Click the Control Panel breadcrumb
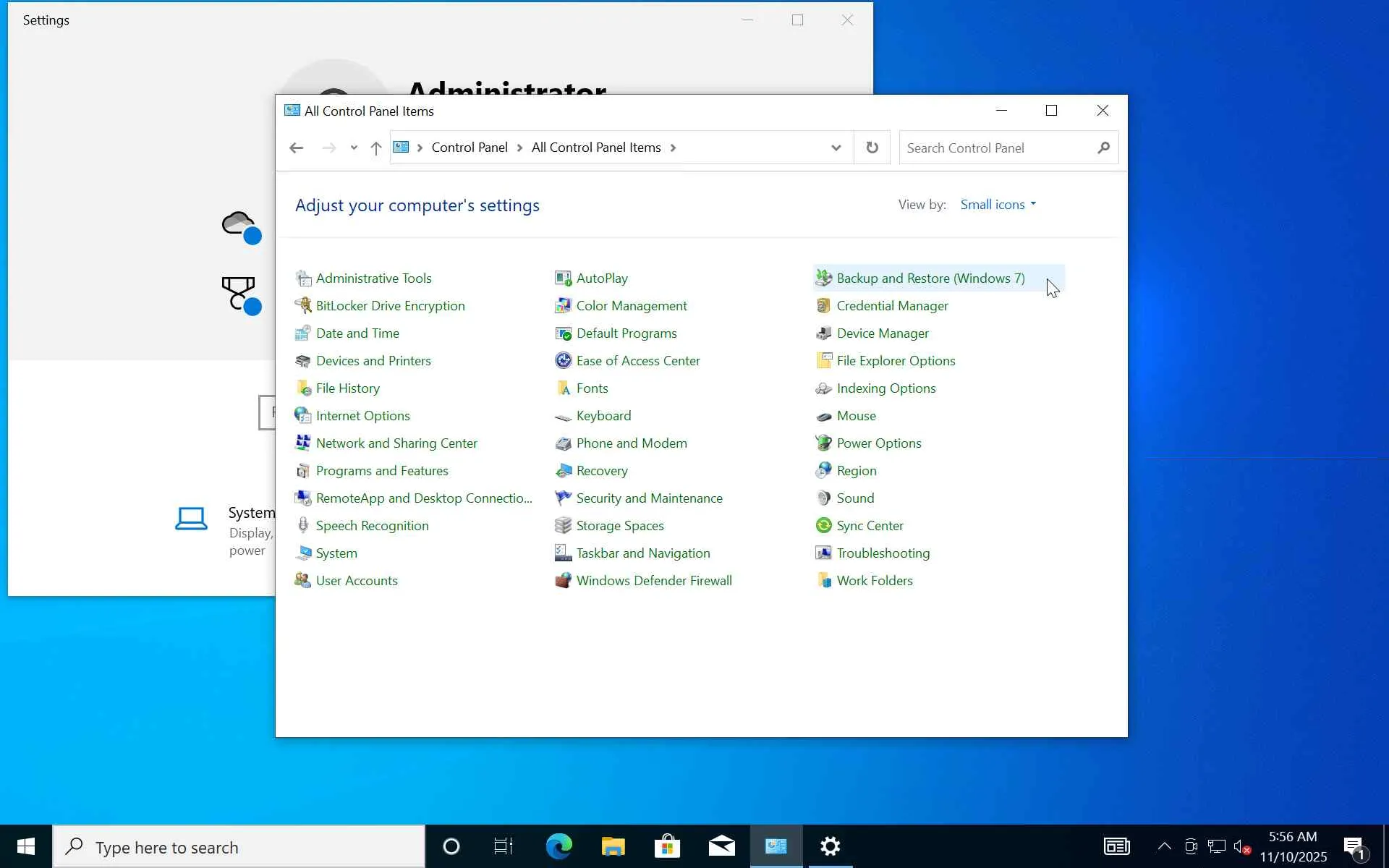 [469, 148]
